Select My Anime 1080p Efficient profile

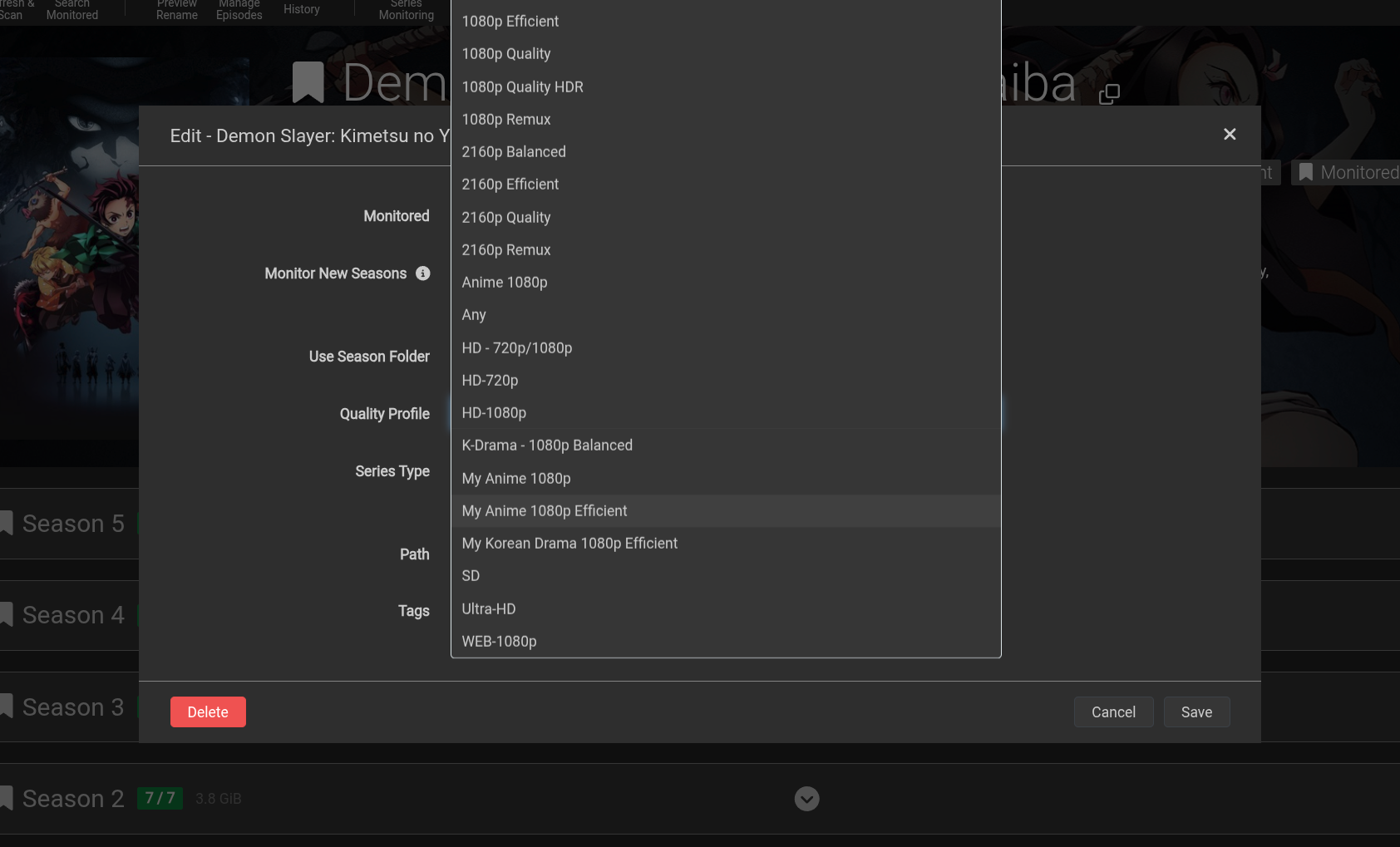pos(545,511)
